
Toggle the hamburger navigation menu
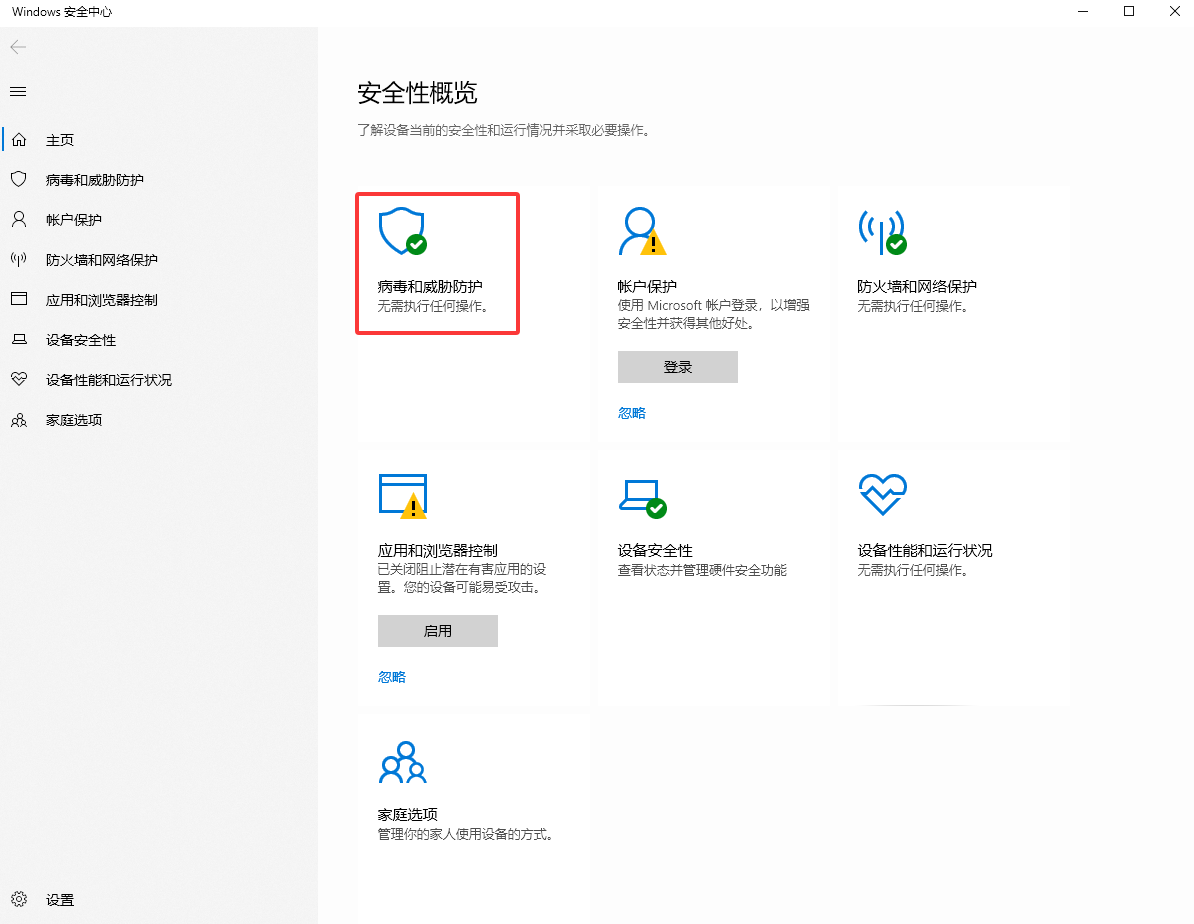(x=18, y=91)
